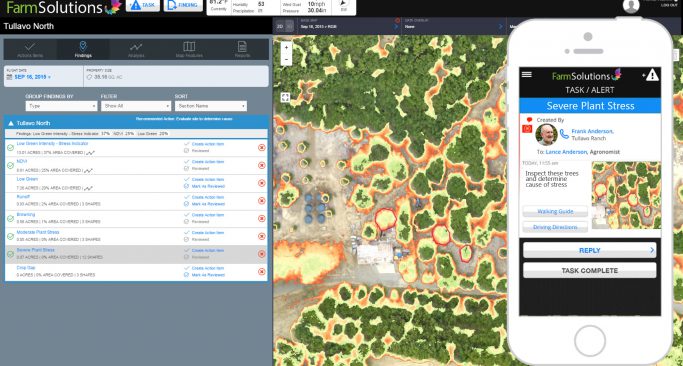This screenshot has width=683, height=366.
Task: Switch to the Reports tab
Action: 242,50
